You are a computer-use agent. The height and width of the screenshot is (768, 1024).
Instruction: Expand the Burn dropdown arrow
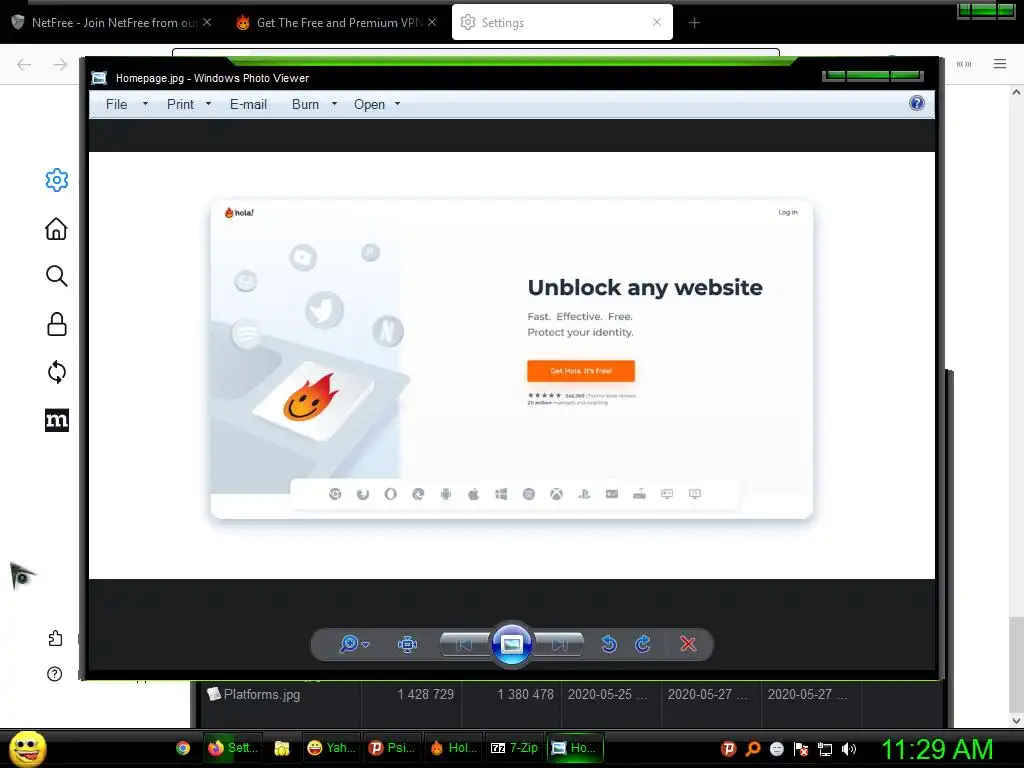[334, 104]
